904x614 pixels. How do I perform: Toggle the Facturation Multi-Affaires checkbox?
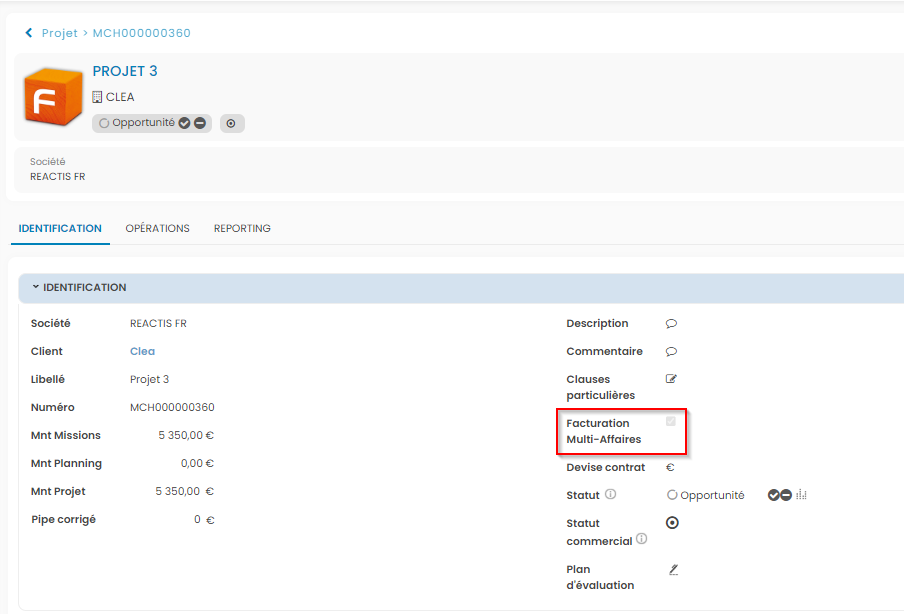[x=671, y=422]
